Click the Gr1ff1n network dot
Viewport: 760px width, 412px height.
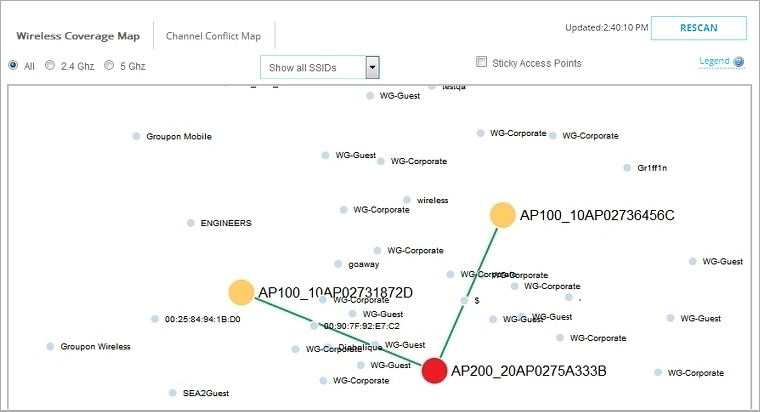[627, 168]
